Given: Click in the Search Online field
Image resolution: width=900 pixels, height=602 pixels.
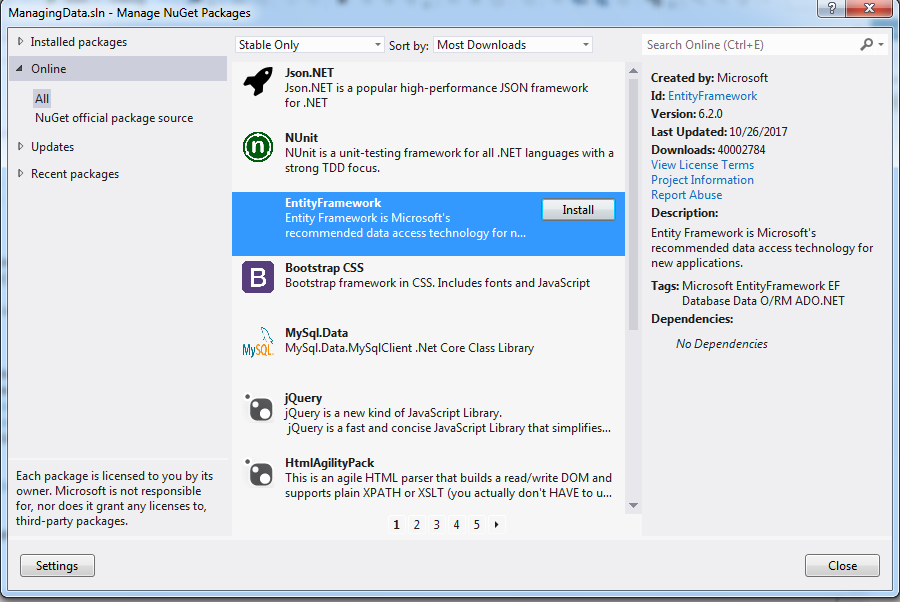Looking at the screenshot, I should pyautogui.click(x=751, y=45).
